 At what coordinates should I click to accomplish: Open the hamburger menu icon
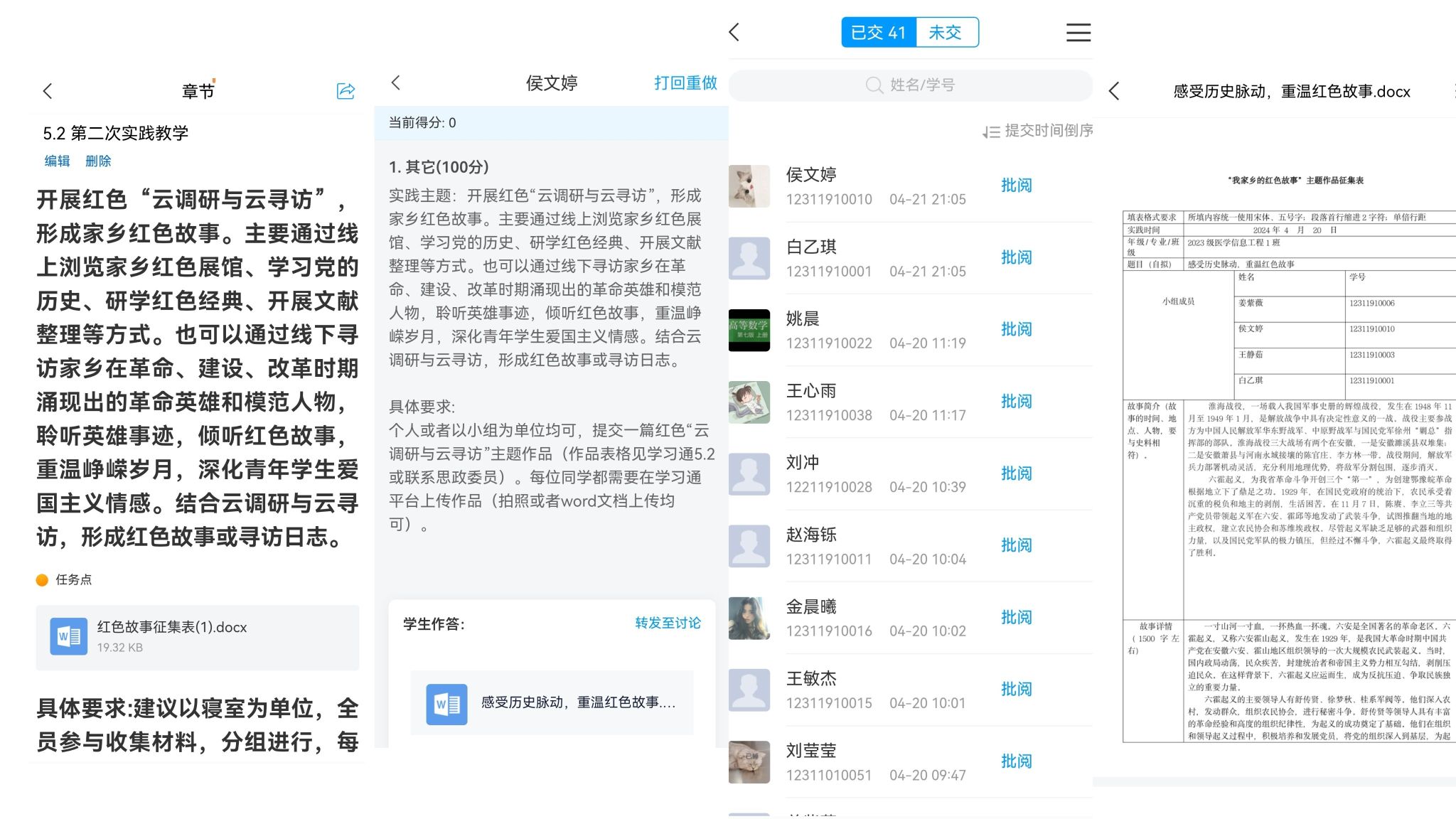coord(1078,32)
